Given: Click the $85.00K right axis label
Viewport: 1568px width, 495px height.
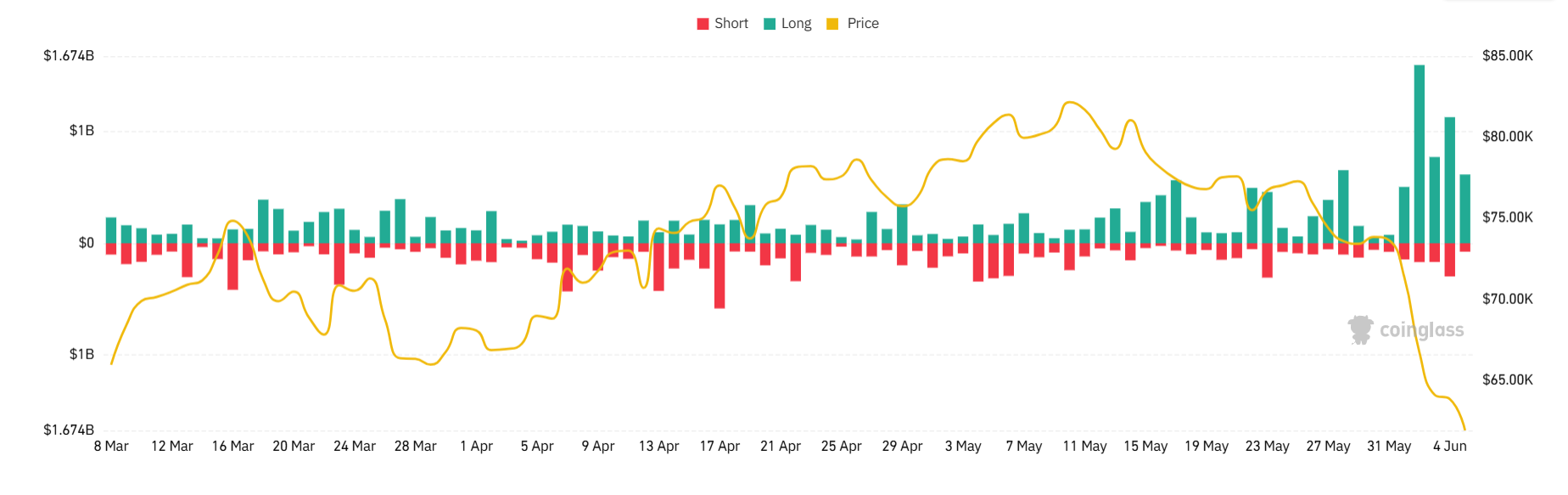Looking at the screenshot, I should 1508,56.
